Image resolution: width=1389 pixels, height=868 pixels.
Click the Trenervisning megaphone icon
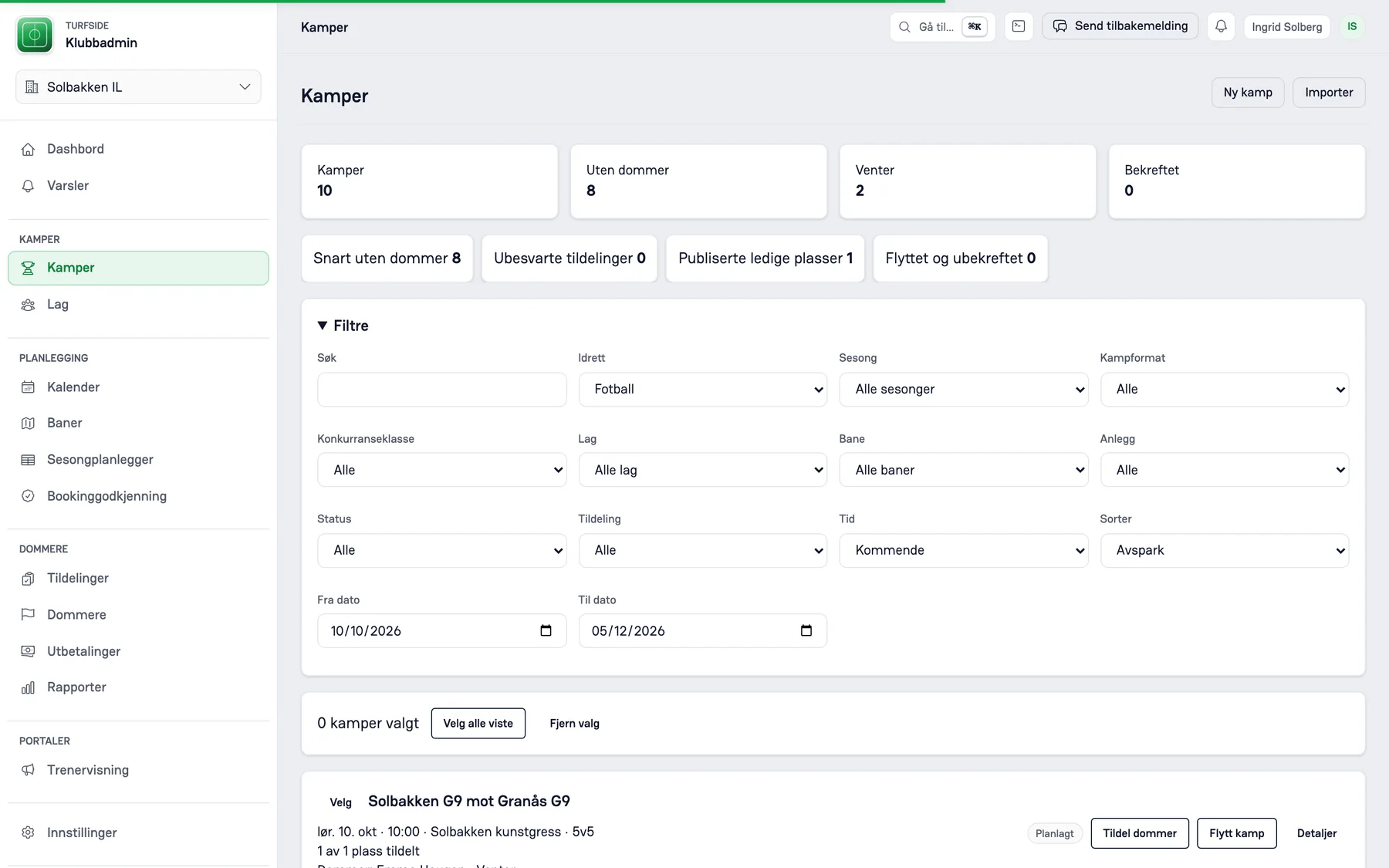pyautogui.click(x=29, y=770)
